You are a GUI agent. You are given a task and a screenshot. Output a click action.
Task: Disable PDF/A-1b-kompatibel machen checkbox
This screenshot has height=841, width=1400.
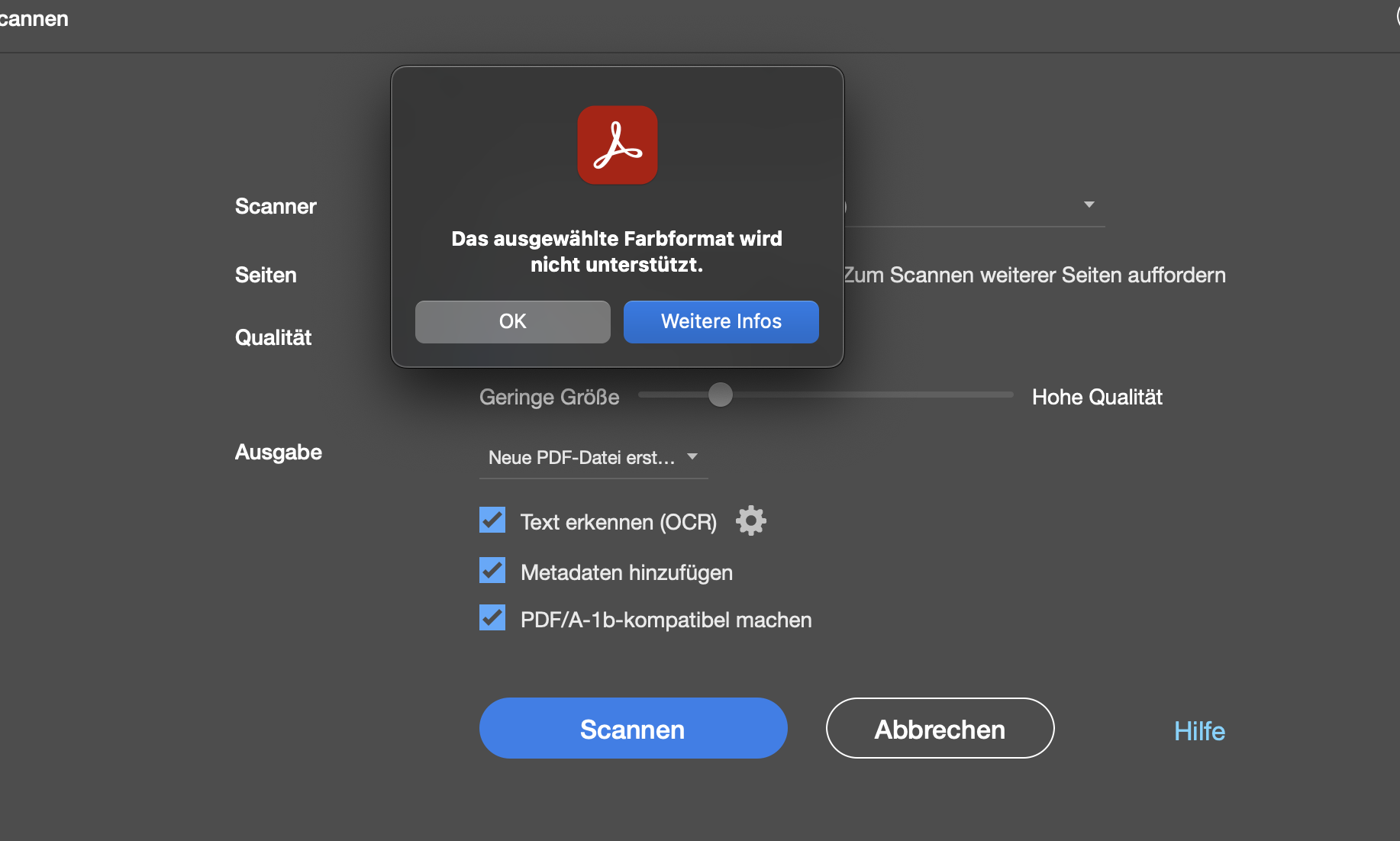point(492,618)
